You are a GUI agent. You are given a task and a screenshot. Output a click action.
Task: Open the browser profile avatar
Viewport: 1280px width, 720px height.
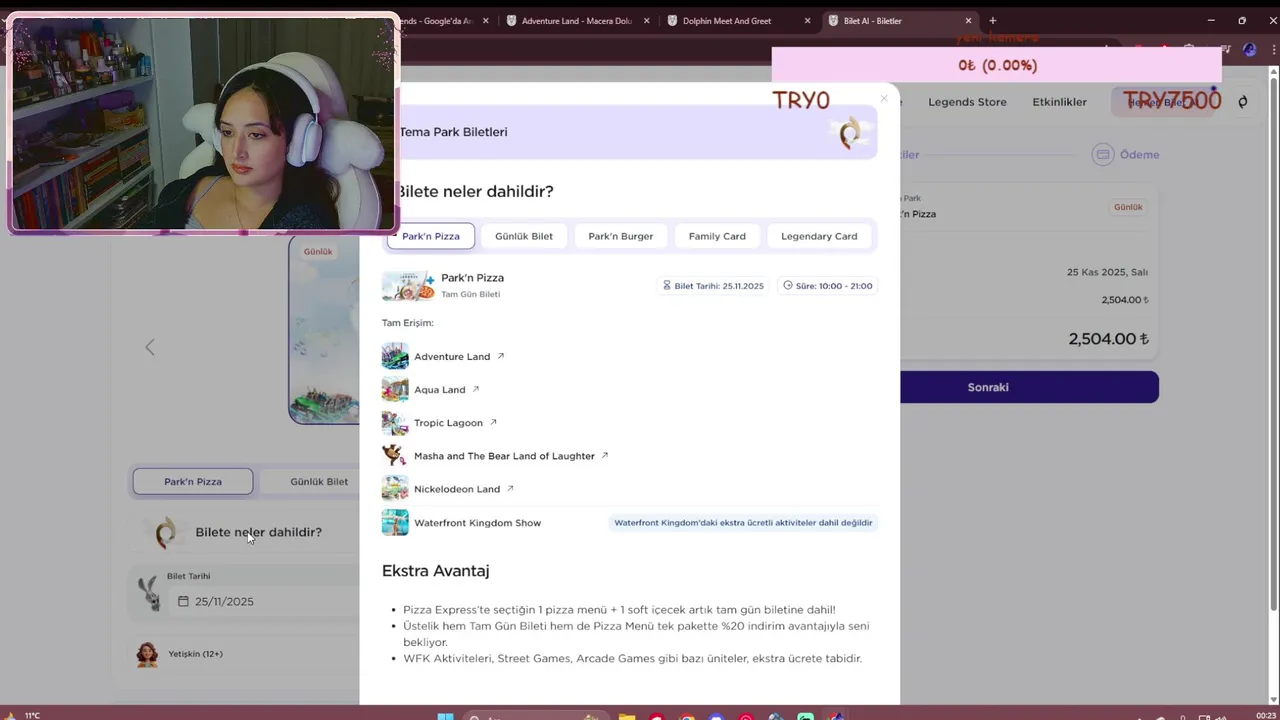coord(1249,49)
